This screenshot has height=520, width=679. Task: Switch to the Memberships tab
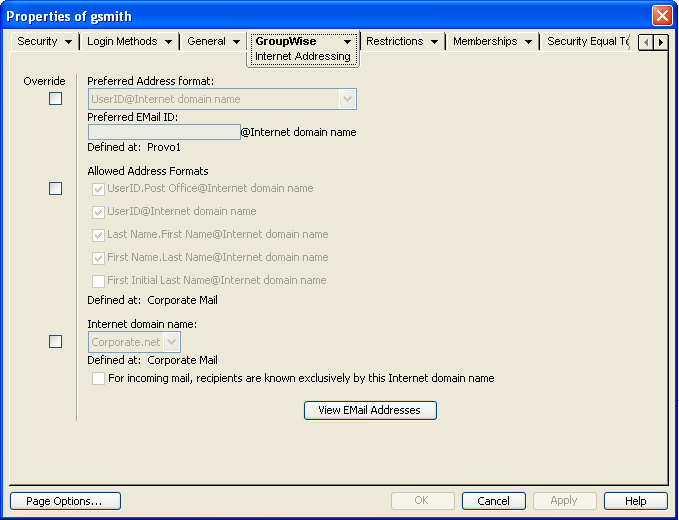click(485, 41)
